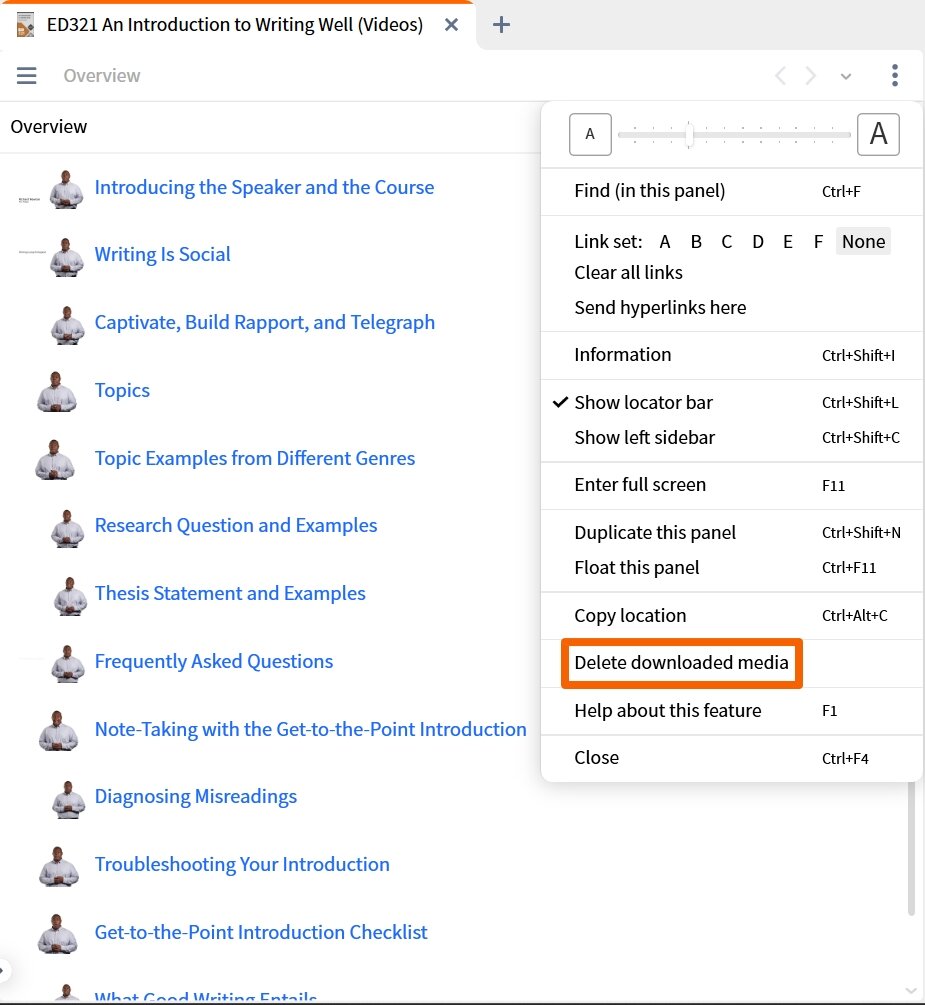The width and height of the screenshot is (925, 1005).
Task: Click thumbnail beside Diagnosing Misreadings
Action: tap(68, 799)
